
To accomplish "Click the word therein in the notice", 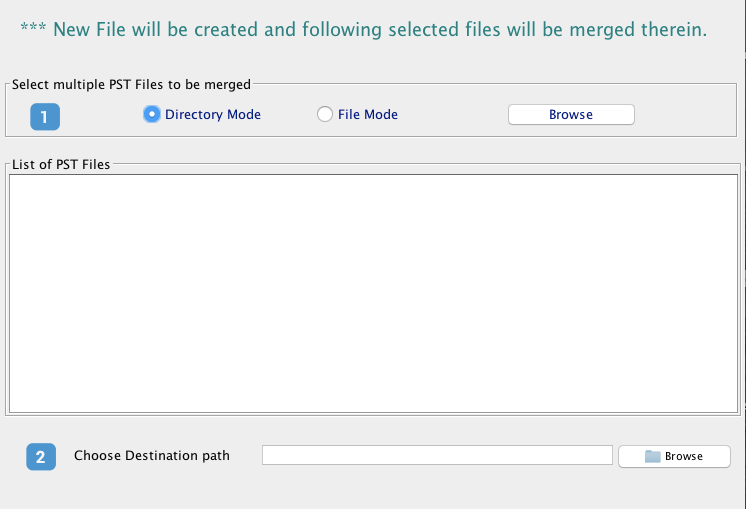I will point(674,29).
